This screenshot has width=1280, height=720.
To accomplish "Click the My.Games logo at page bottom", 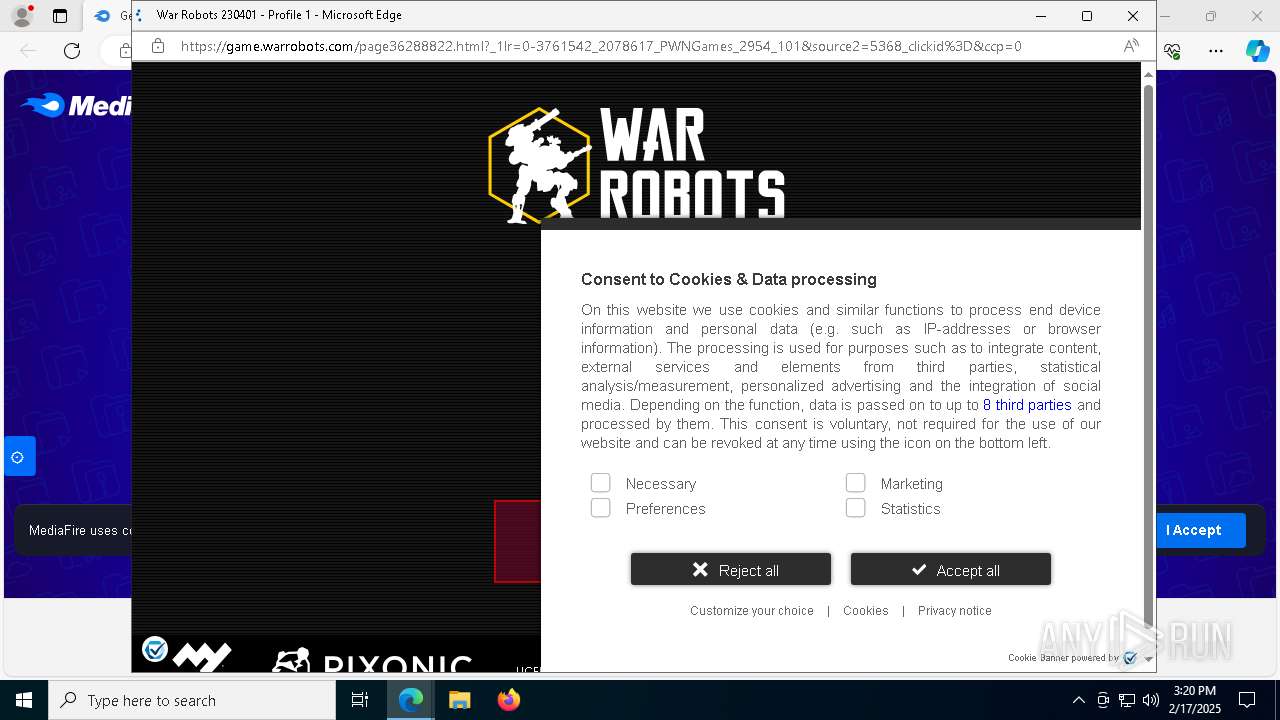I will click(x=203, y=657).
